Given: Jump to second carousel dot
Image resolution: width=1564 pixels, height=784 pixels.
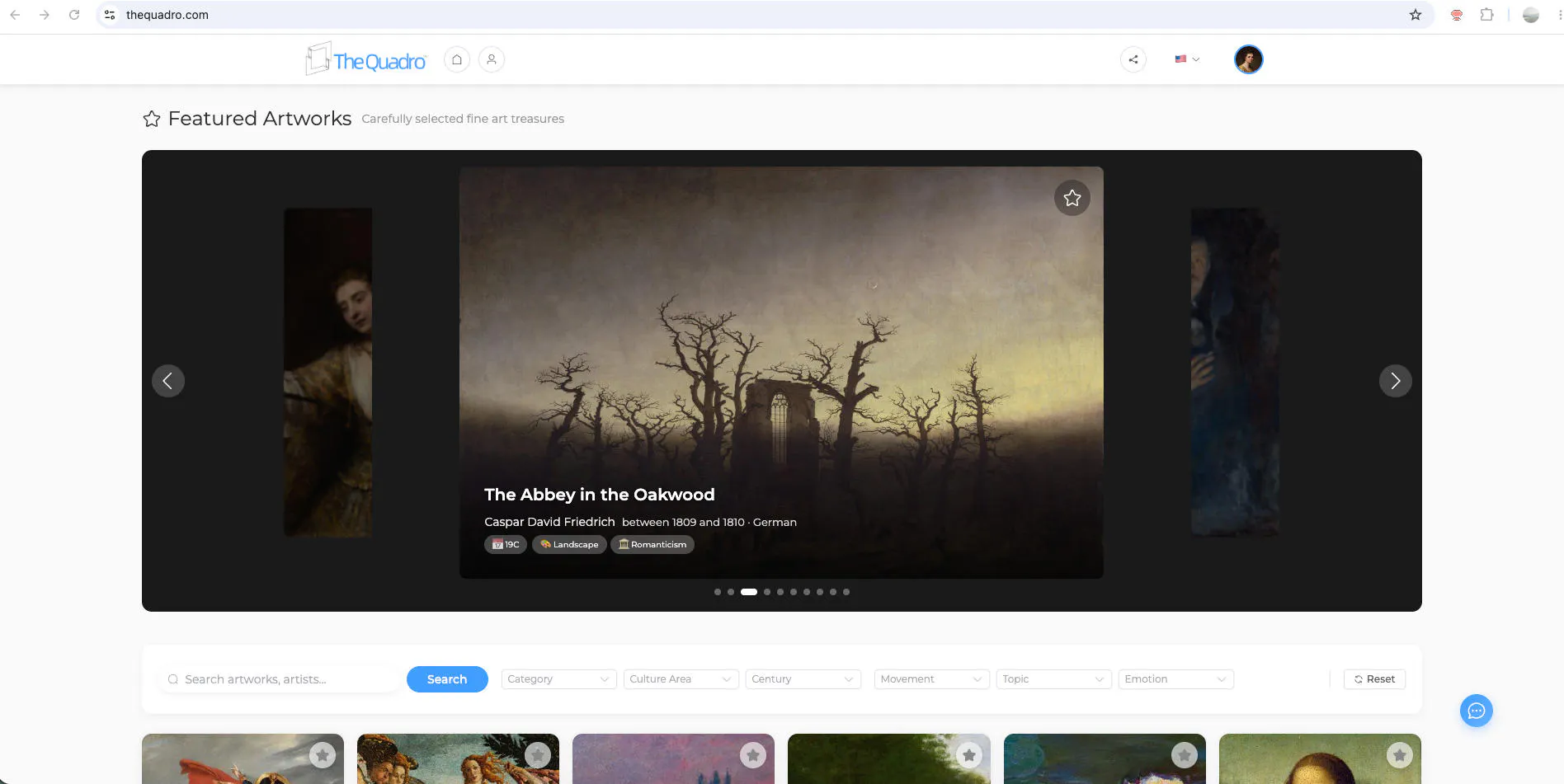Looking at the screenshot, I should (731, 592).
